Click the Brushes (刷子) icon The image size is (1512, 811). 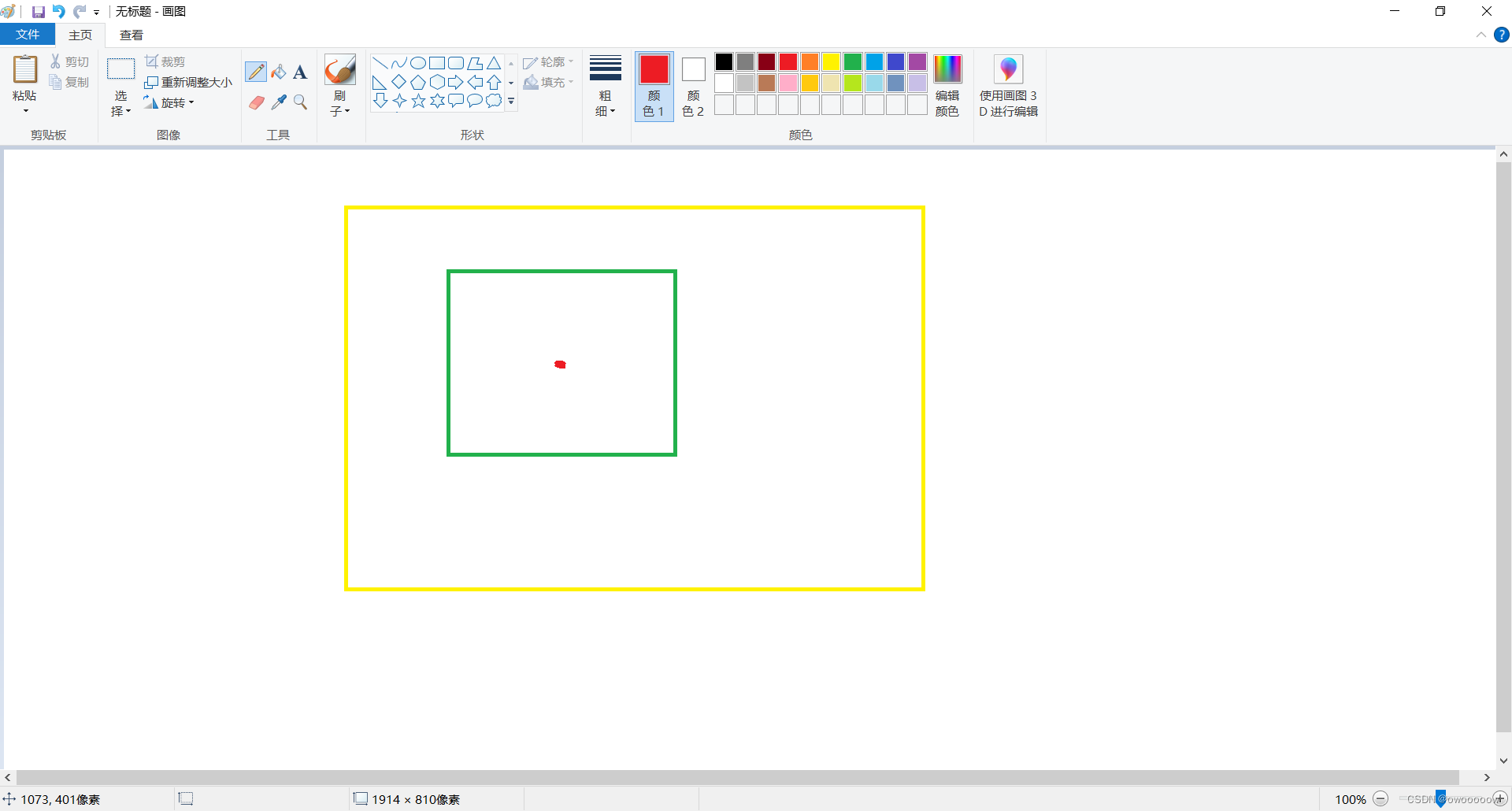point(340,70)
